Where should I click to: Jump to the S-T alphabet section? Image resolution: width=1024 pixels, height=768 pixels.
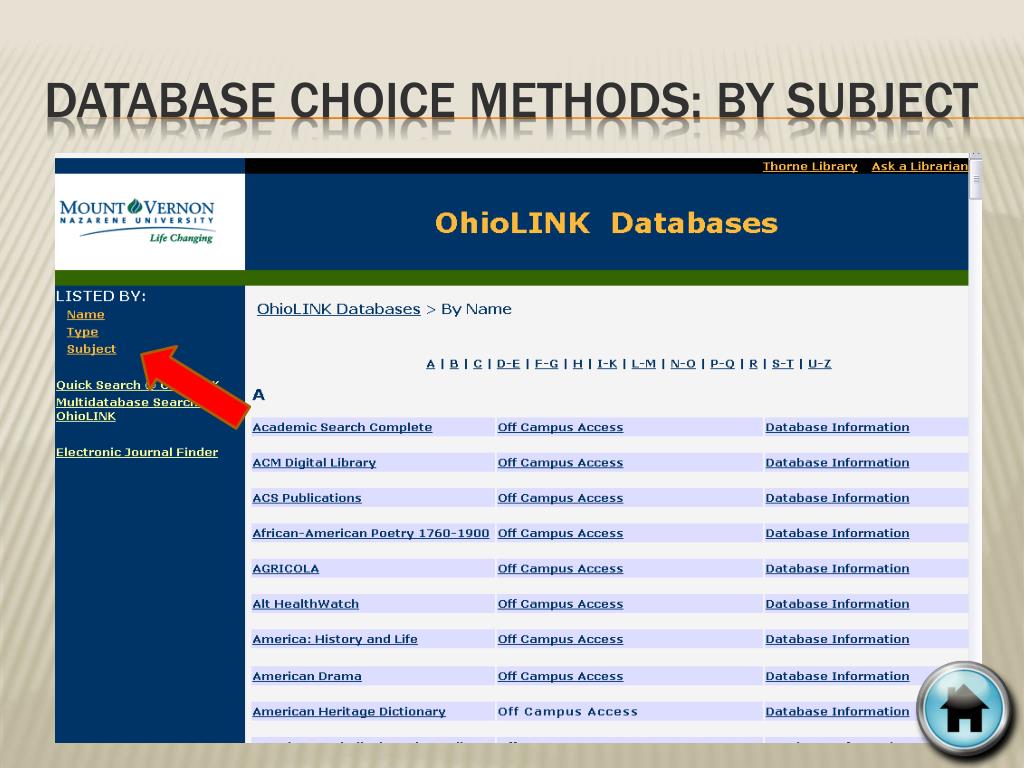tap(782, 364)
